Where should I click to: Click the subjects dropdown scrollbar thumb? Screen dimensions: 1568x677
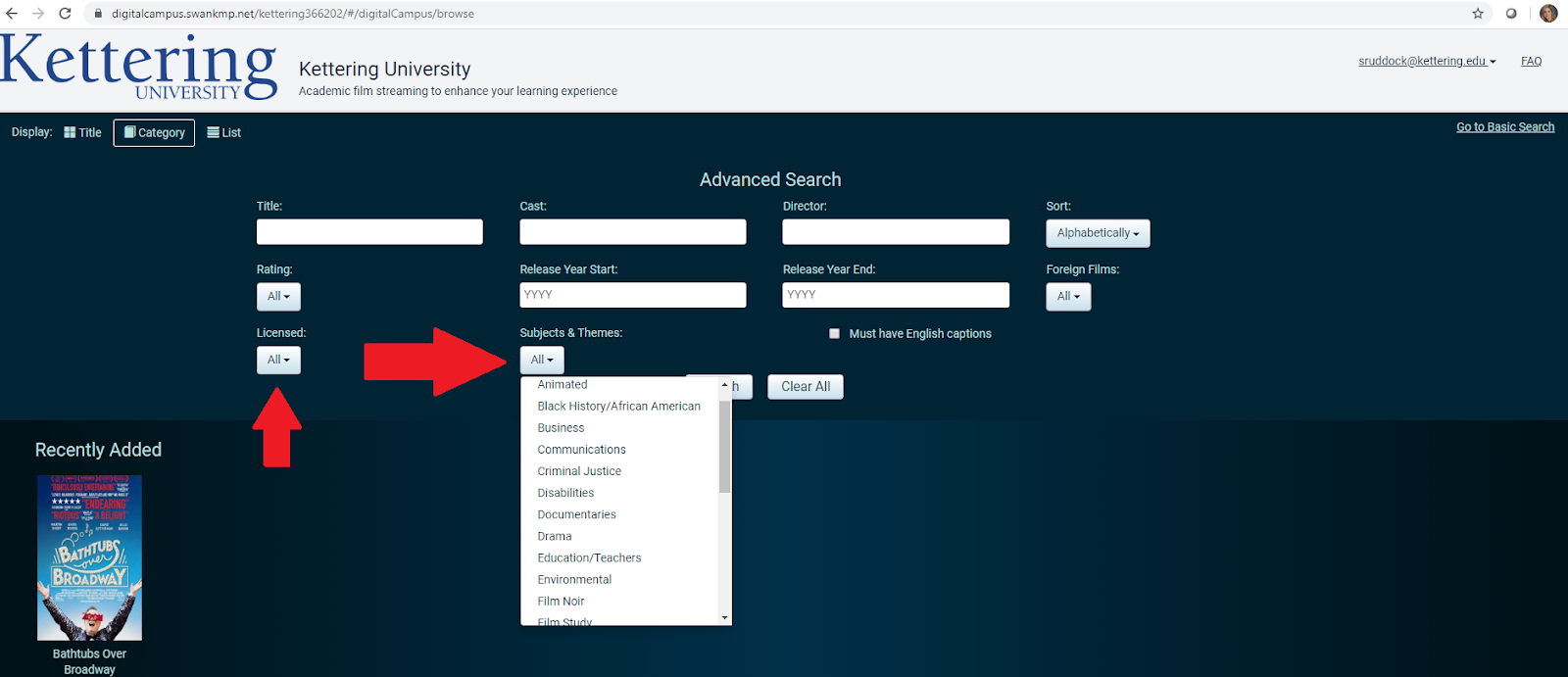[x=725, y=446]
